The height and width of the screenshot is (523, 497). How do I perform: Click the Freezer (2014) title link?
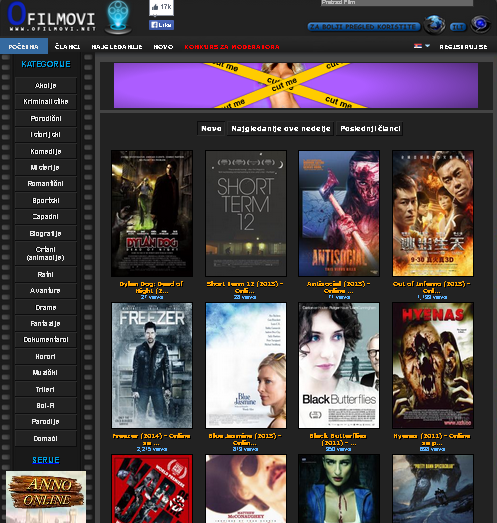pyautogui.click(x=151, y=439)
